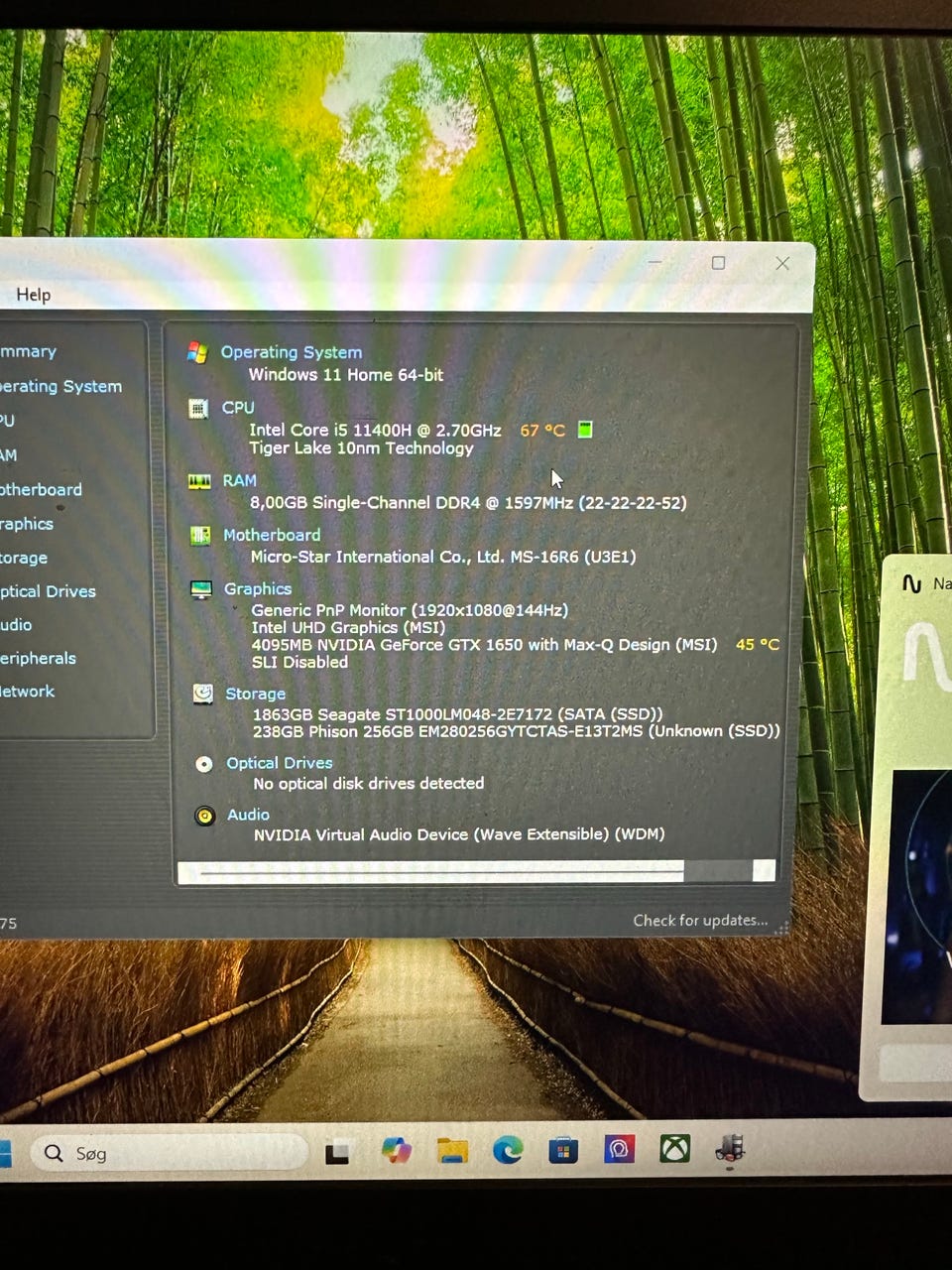
Task: Click 1863GB Seagate ST1000LM048 drive entry
Action: pos(457,714)
